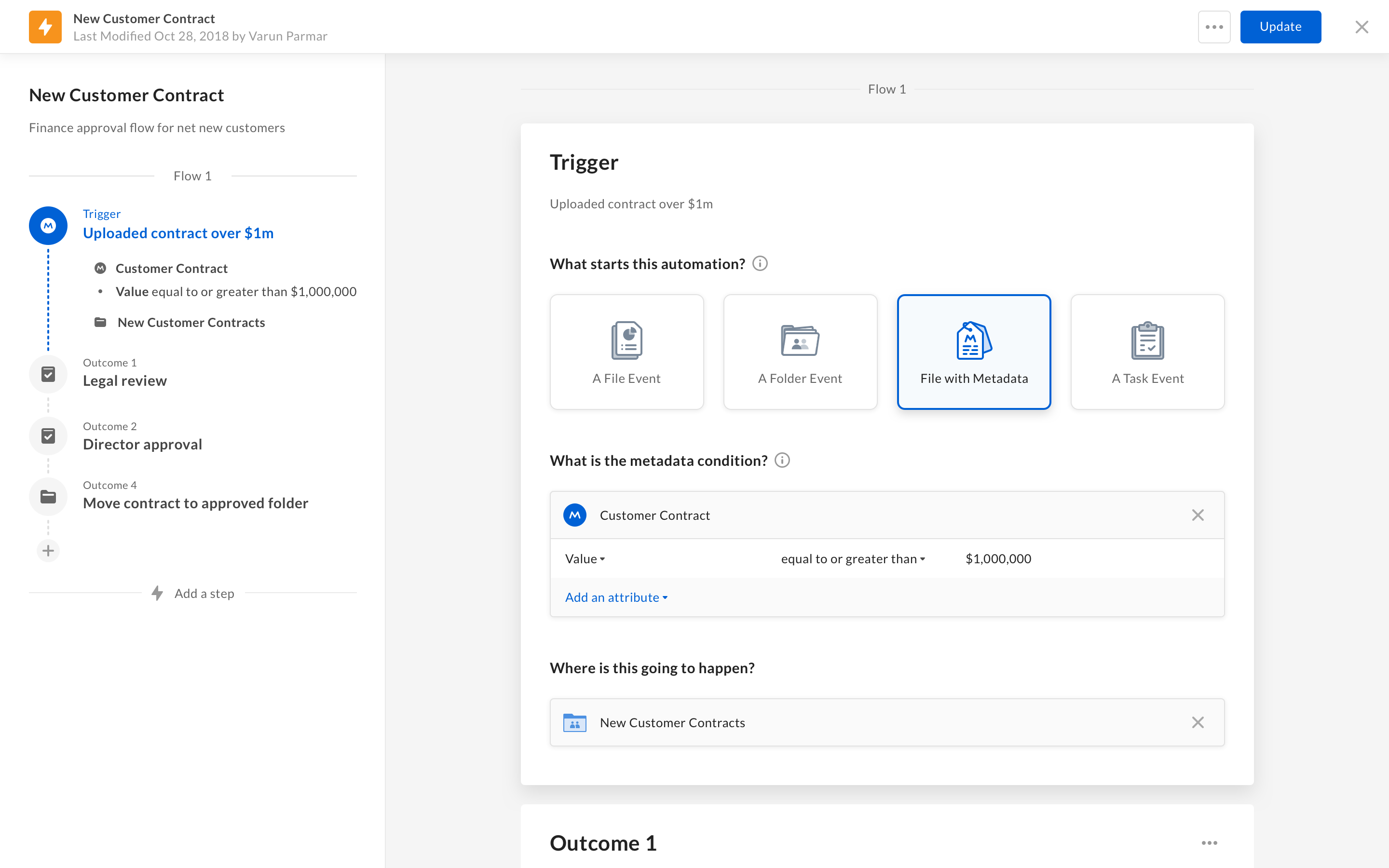Image resolution: width=1389 pixels, height=868 pixels.
Task: Select the A Task Event trigger card
Action: [x=1147, y=352]
